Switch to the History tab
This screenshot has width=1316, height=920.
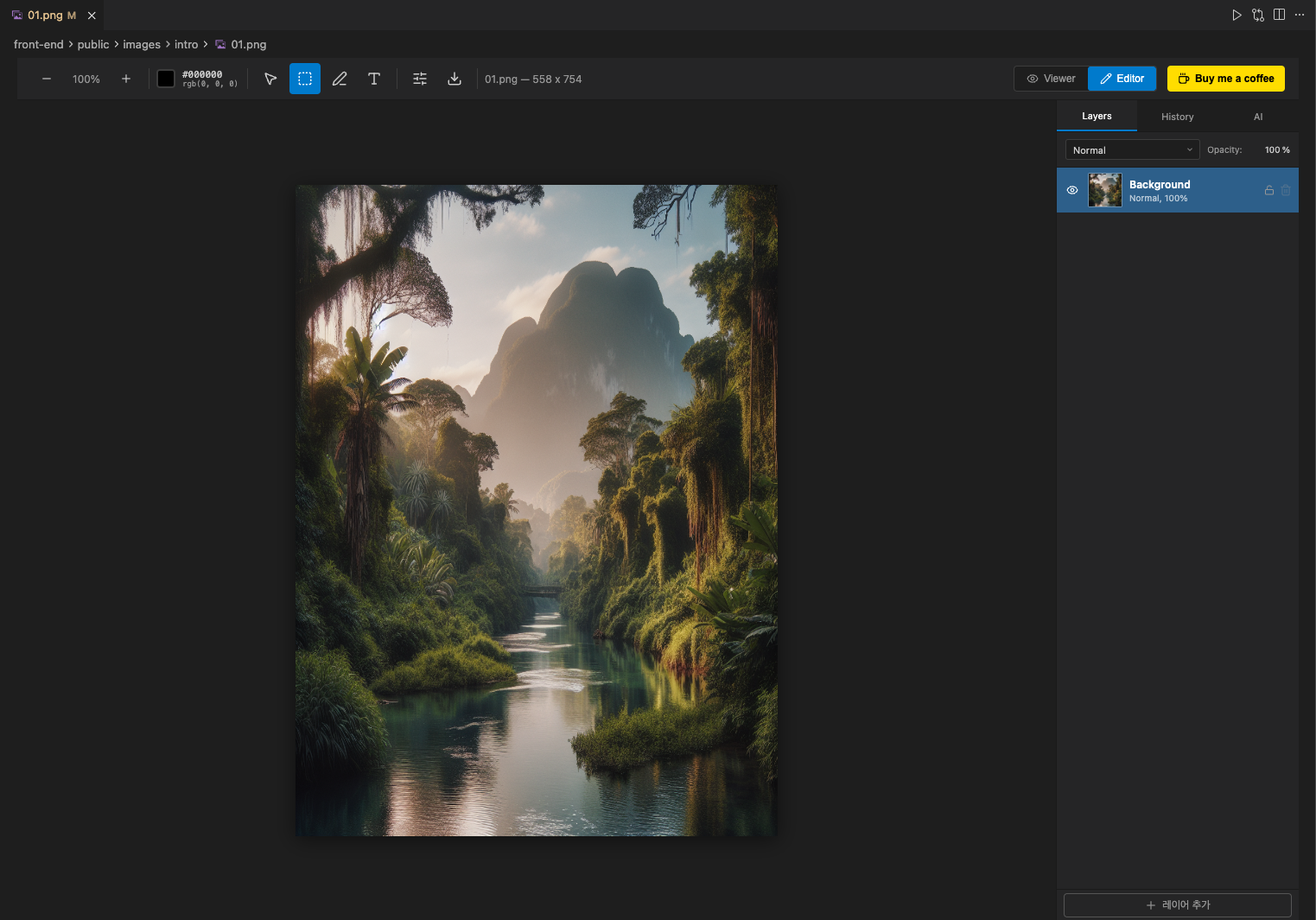pyautogui.click(x=1177, y=117)
